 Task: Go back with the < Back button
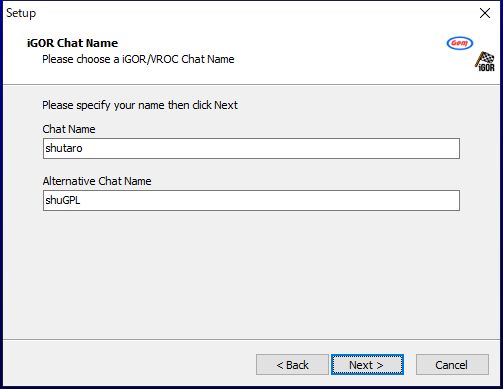[292, 365]
